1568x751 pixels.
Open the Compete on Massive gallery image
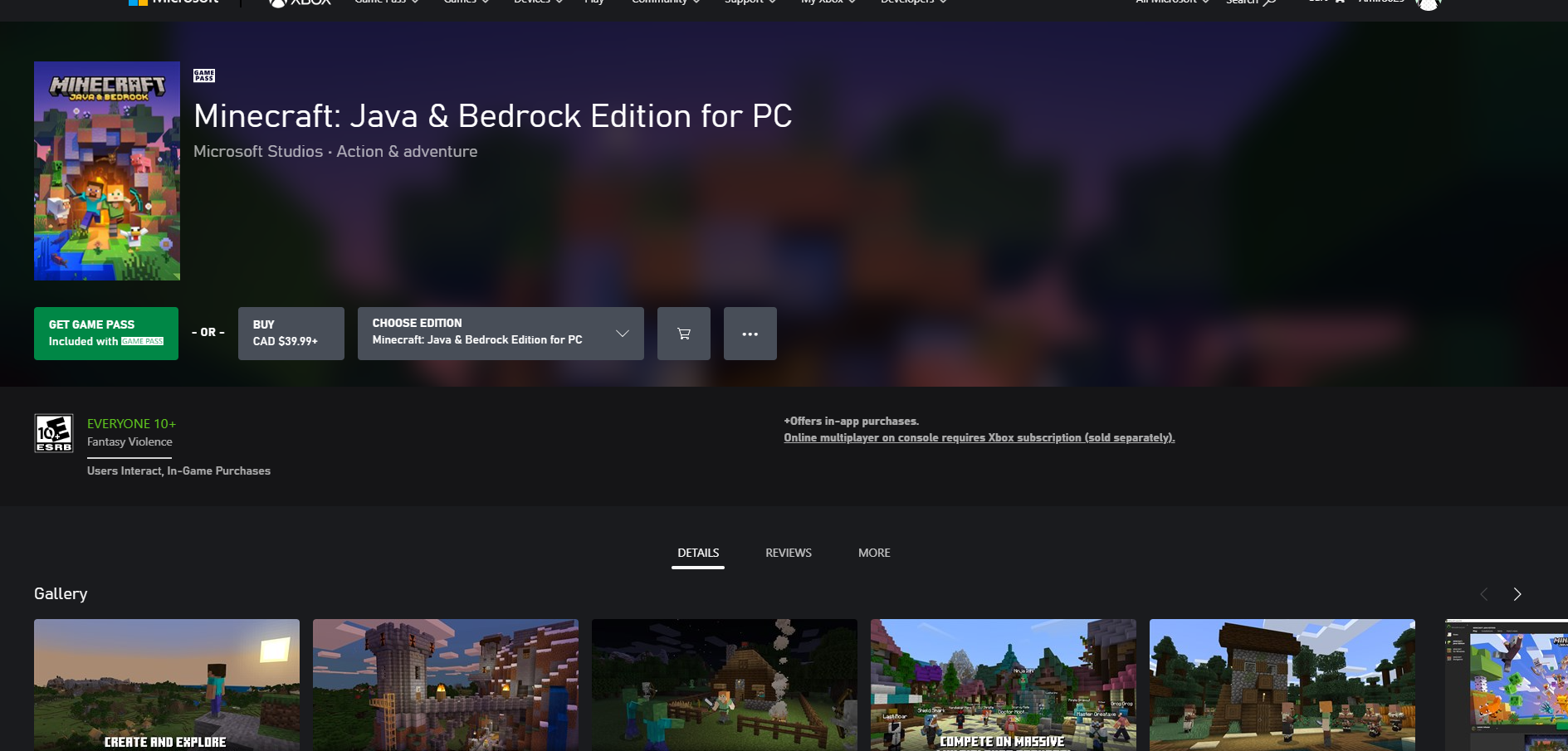point(1004,685)
